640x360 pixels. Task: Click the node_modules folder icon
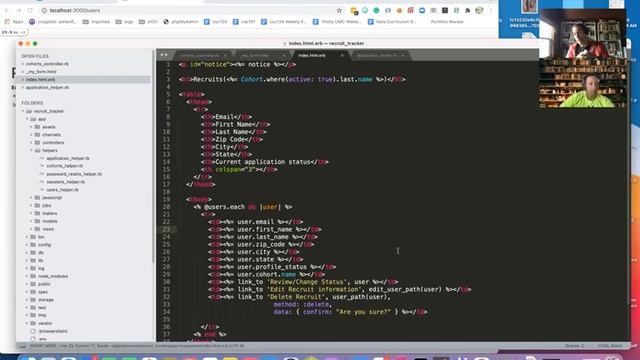point(33,276)
